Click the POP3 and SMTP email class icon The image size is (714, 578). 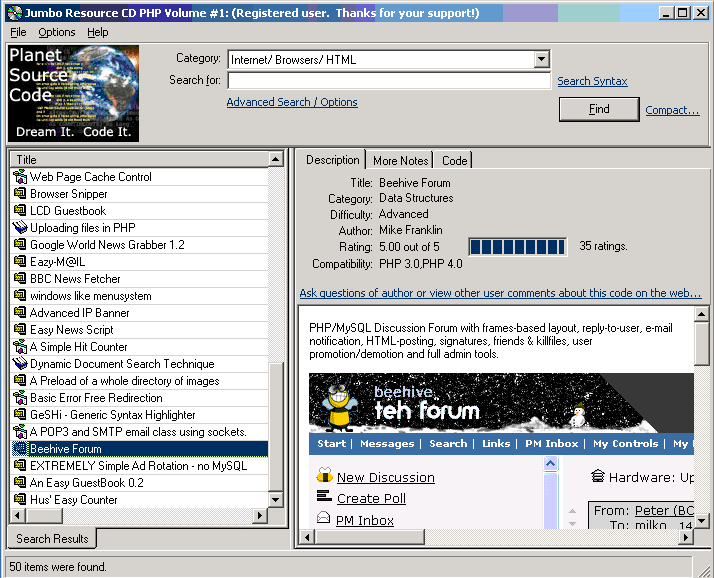20,431
